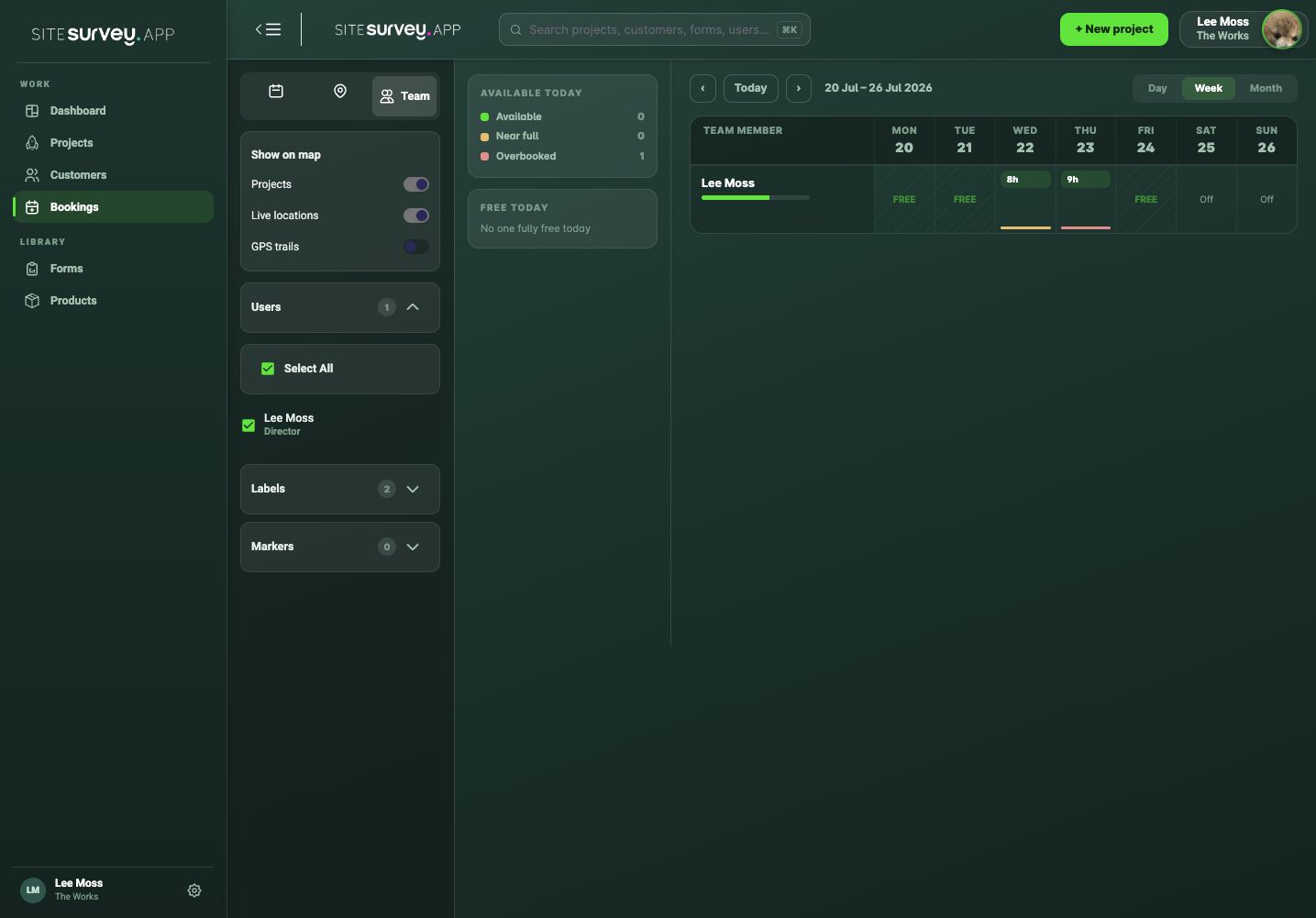
Task: Click the Forms clipboard icon
Action: point(32,269)
